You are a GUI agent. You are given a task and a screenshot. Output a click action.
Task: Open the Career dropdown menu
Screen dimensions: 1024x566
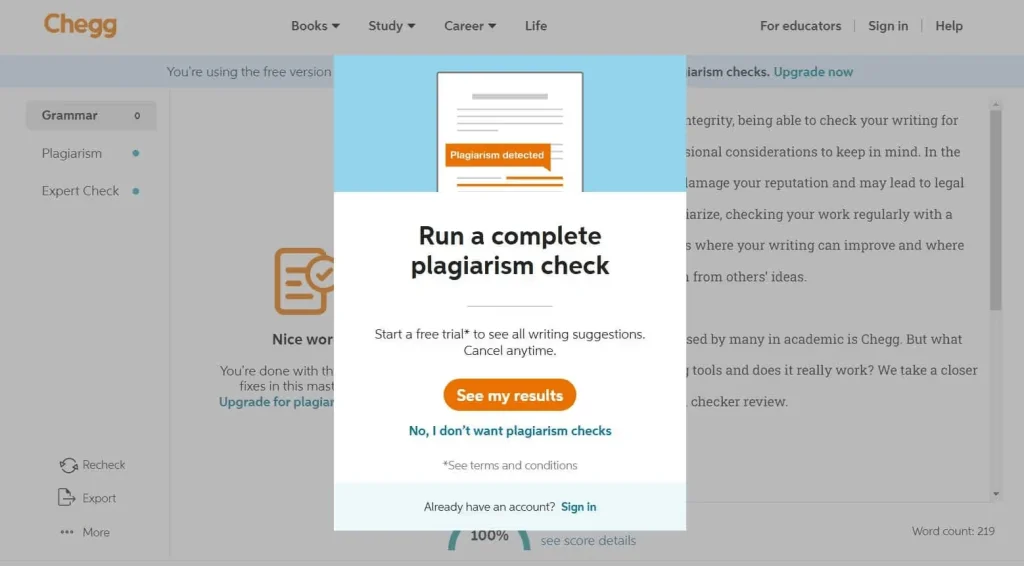pyautogui.click(x=470, y=26)
